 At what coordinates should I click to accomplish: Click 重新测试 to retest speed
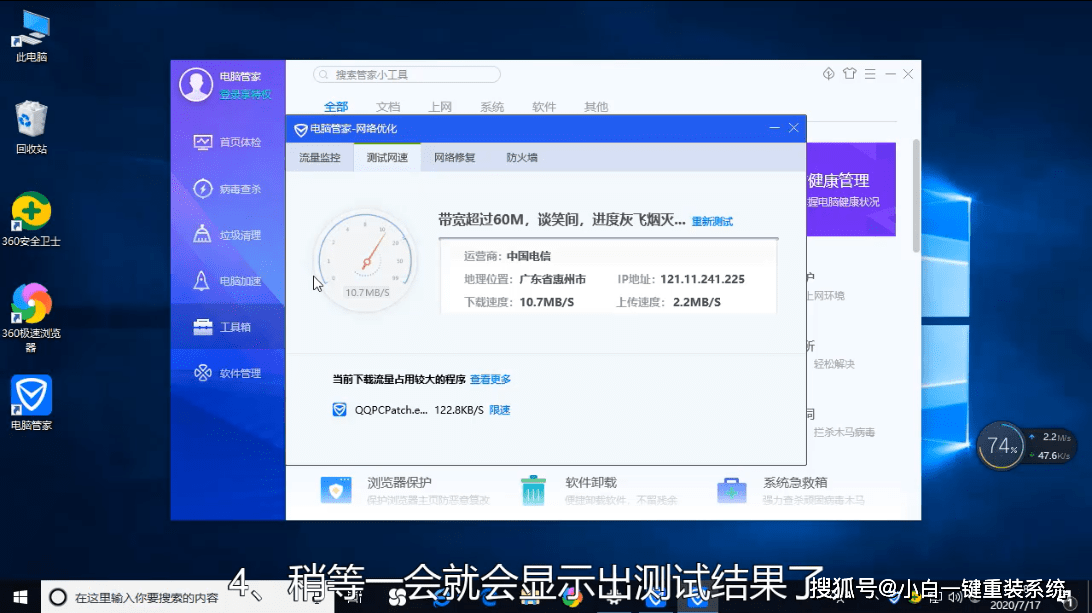pos(711,220)
